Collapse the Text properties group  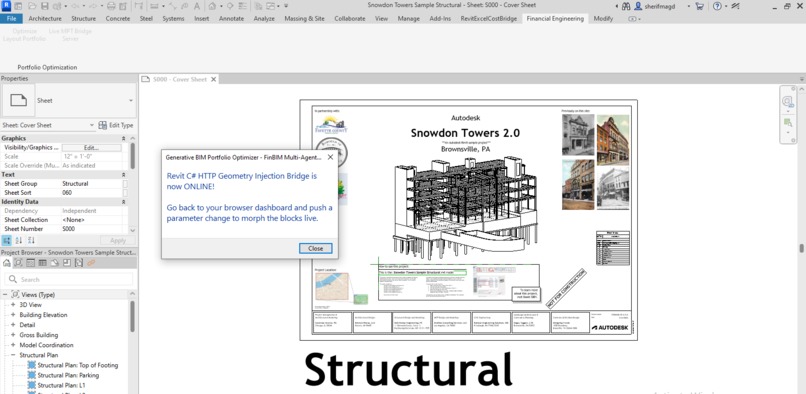coord(123,175)
